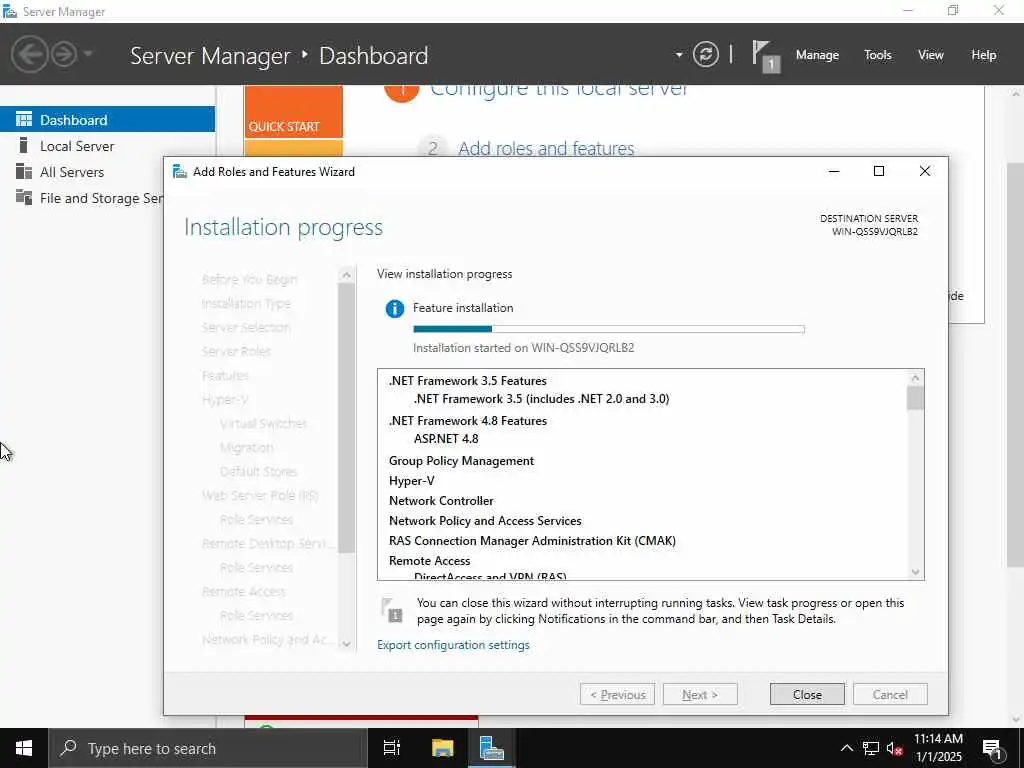Open the Manage menu
This screenshot has height=768, width=1024.
(x=817, y=55)
